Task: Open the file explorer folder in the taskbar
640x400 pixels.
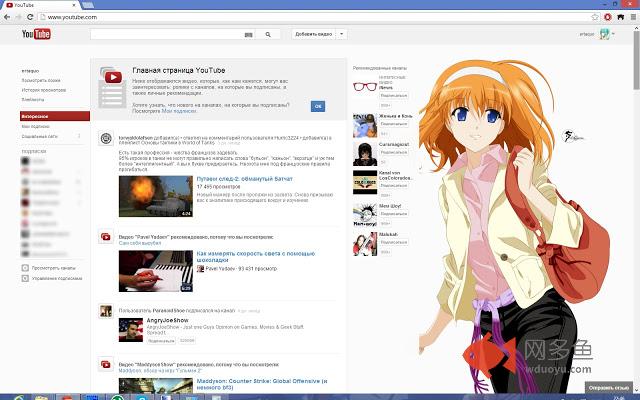Action: pos(41,397)
